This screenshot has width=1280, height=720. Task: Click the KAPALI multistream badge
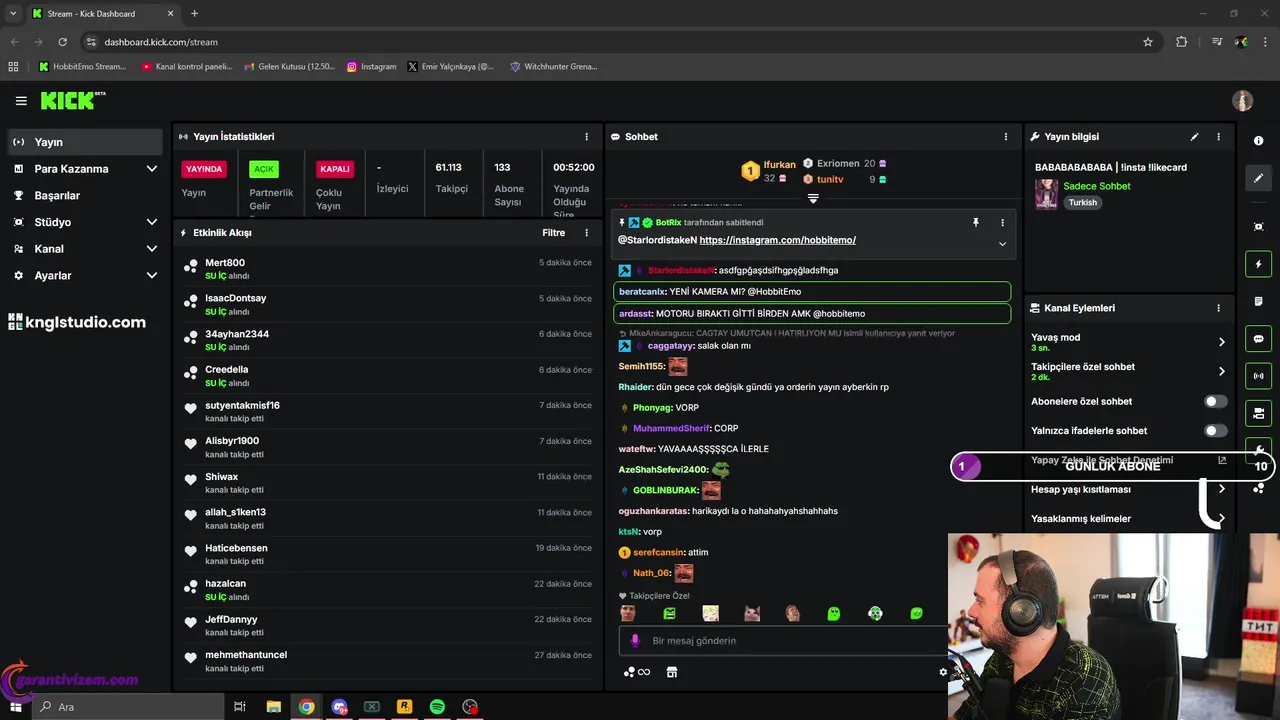[335, 169]
